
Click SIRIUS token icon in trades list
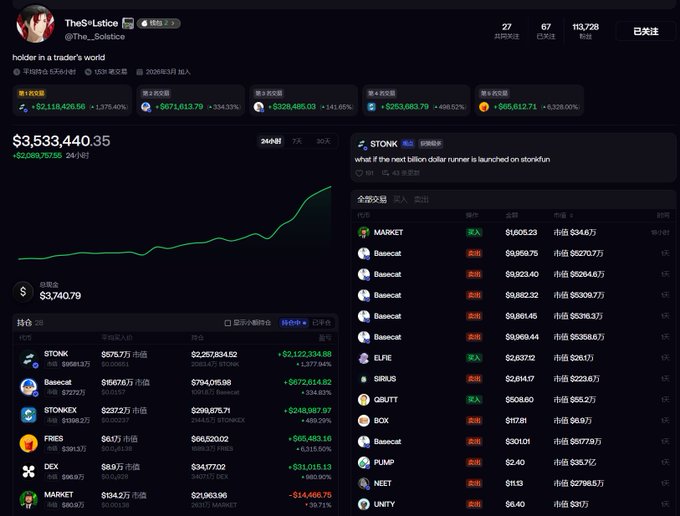(x=363, y=379)
